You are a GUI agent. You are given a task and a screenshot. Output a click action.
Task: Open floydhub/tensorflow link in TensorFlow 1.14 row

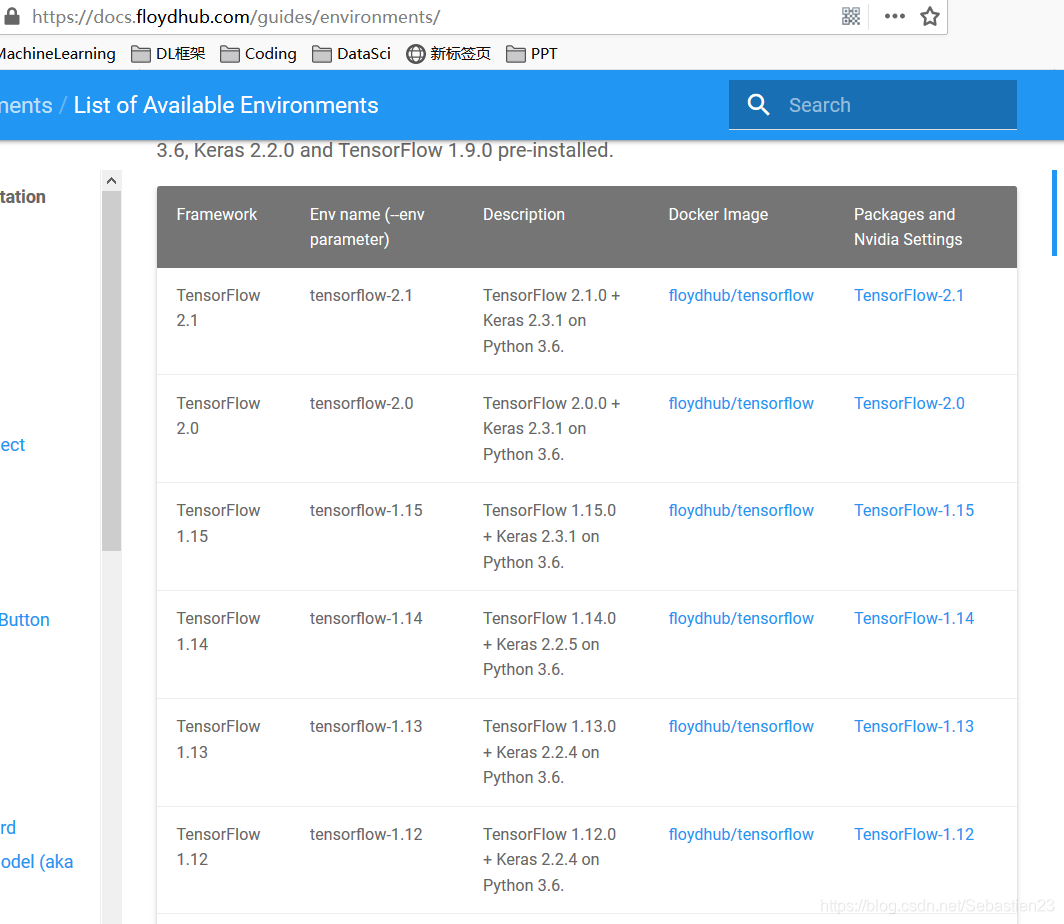point(741,619)
